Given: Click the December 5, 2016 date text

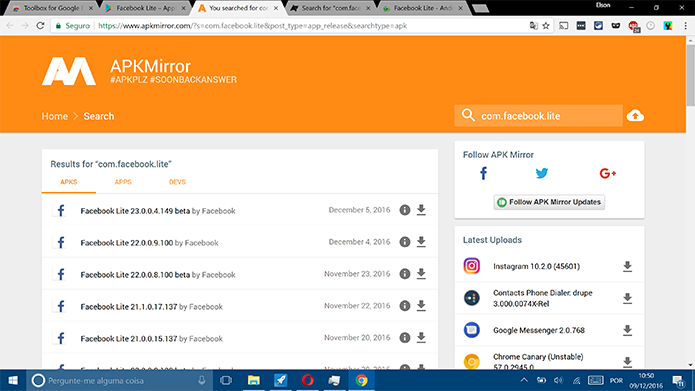Looking at the screenshot, I should point(359,210).
